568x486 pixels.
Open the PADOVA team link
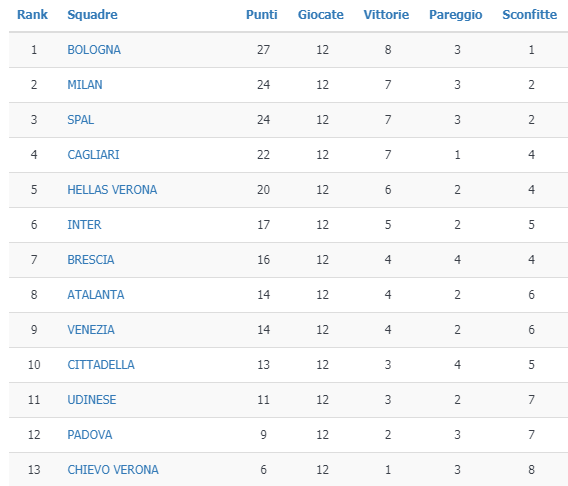coord(89,435)
